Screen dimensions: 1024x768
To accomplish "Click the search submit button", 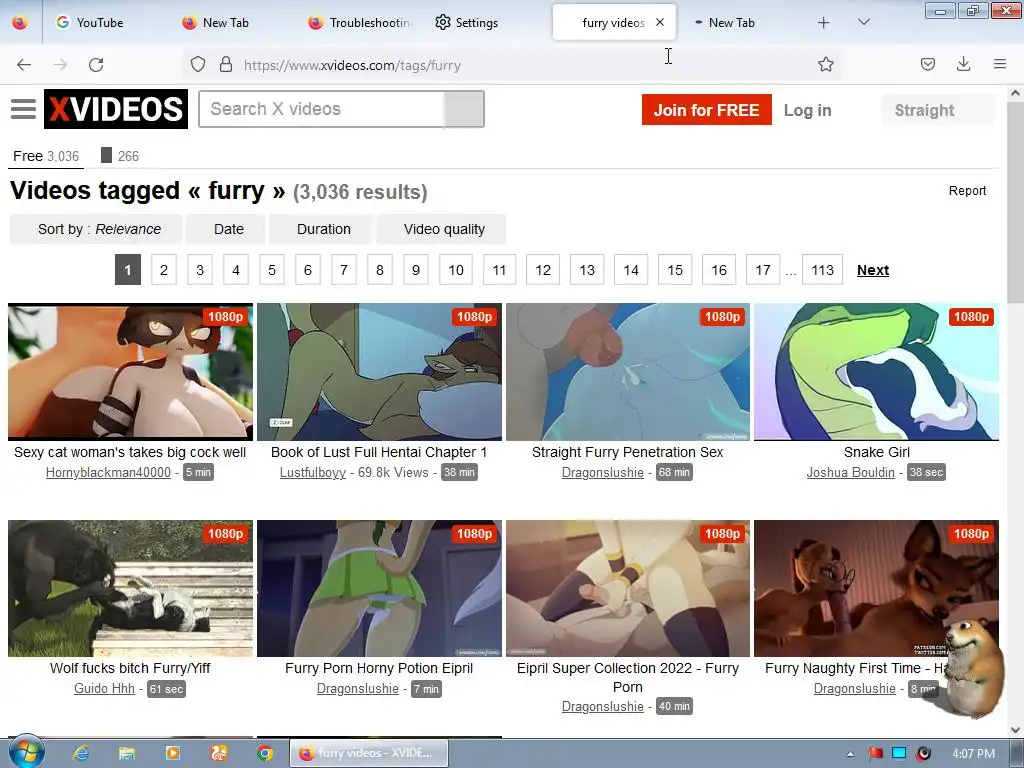I will tap(464, 109).
